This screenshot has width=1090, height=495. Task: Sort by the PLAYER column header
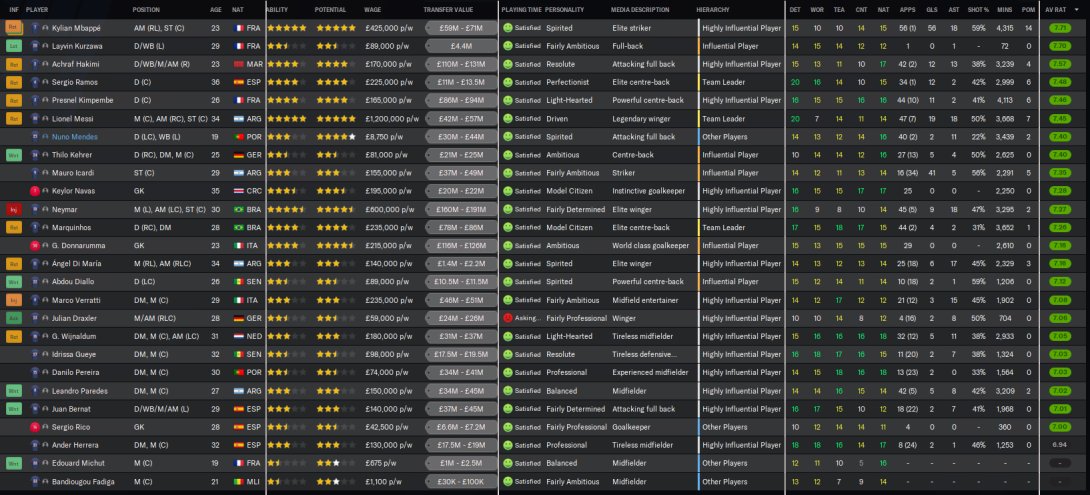(37, 10)
